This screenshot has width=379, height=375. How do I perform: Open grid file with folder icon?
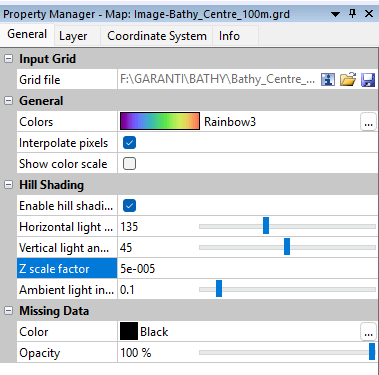coord(348,80)
